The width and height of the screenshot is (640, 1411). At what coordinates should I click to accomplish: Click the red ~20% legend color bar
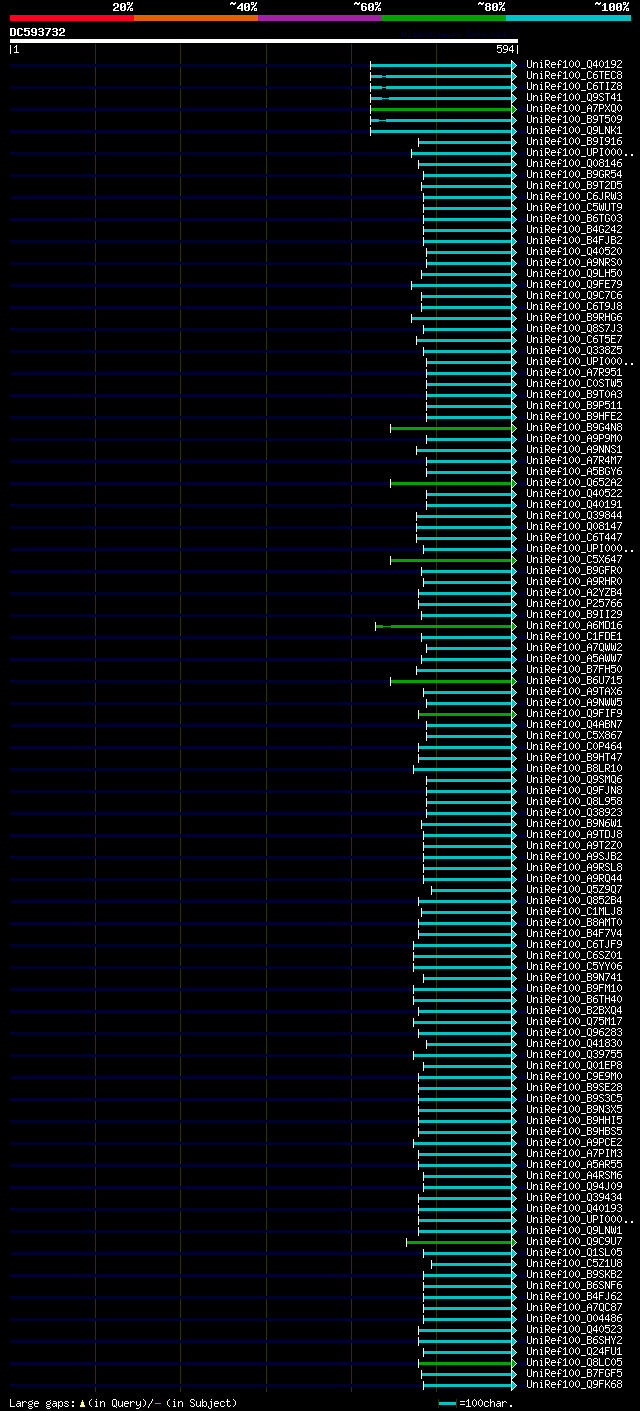click(72, 17)
